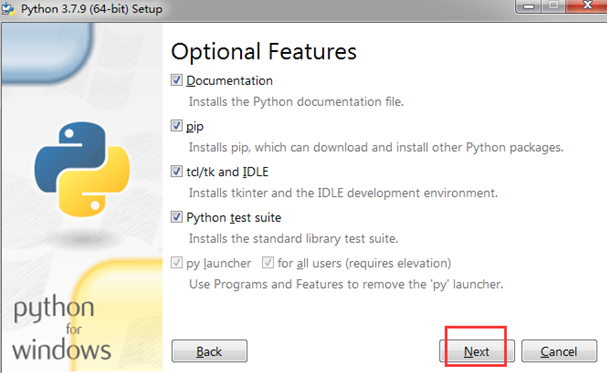
Task: Uncheck the Documentation checkbox
Action: coord(177,80)
